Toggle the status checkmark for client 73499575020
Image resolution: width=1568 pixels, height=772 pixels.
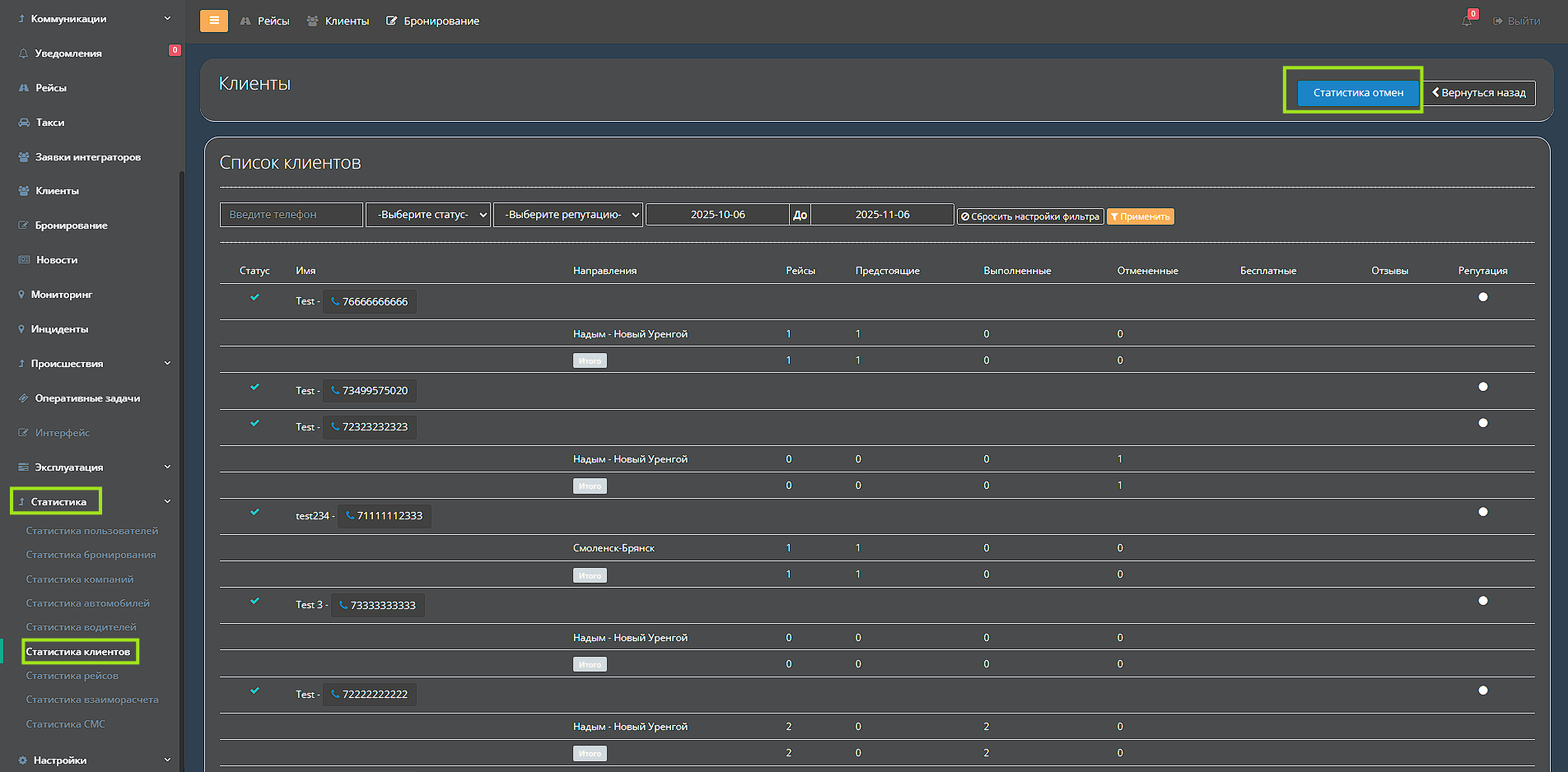pos(254,387)
